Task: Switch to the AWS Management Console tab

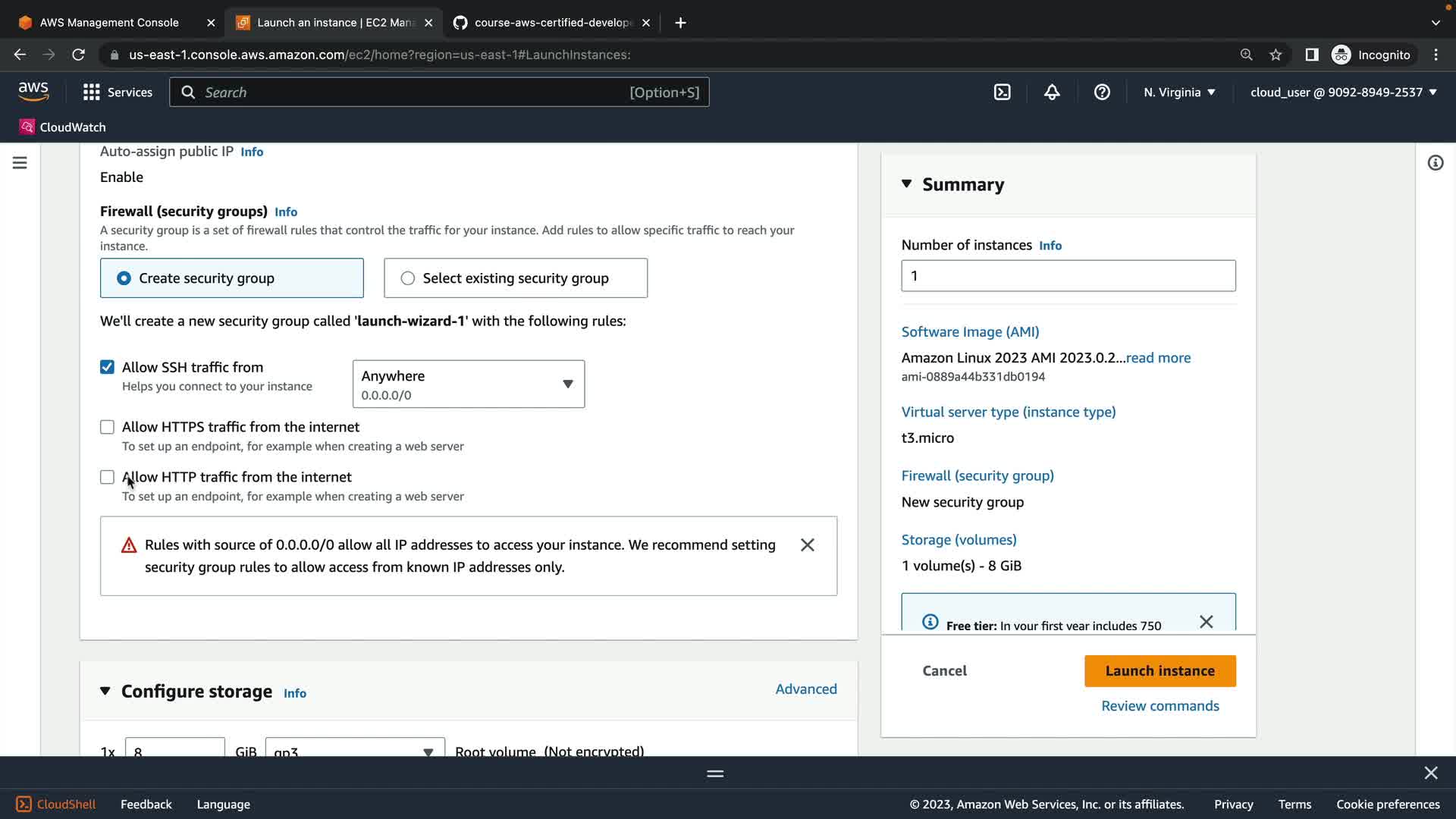Action: click(109, 23)
